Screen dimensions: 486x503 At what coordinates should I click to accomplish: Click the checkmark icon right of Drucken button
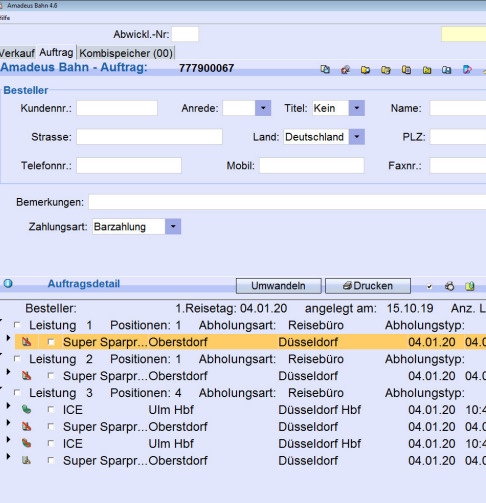point(429,286)
